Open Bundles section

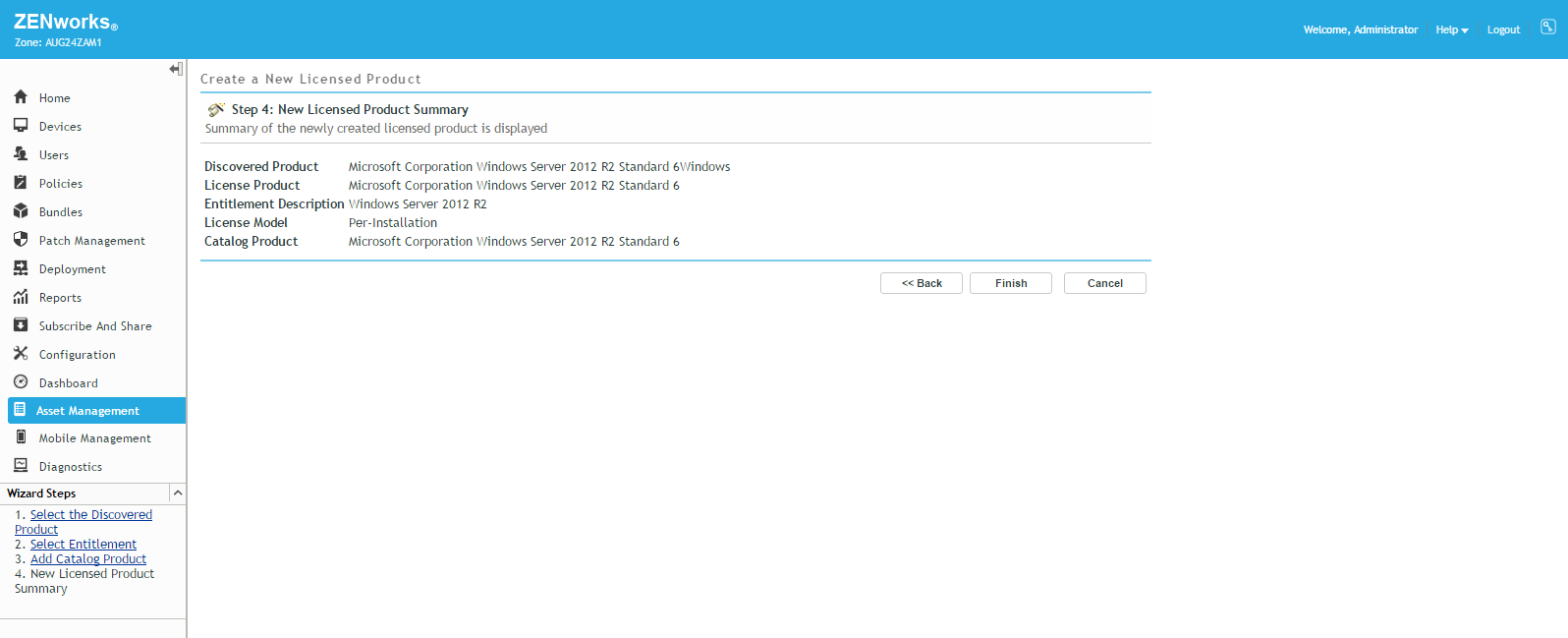61,212
